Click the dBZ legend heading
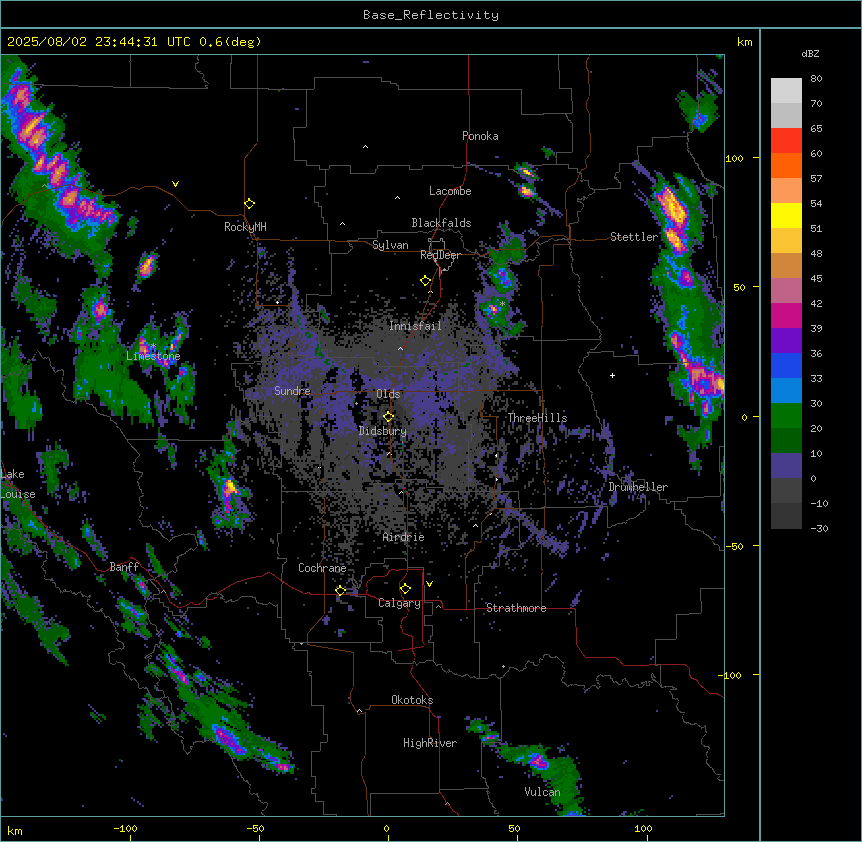This screenshot has width=862, height=842. click(x=810, y=54)
